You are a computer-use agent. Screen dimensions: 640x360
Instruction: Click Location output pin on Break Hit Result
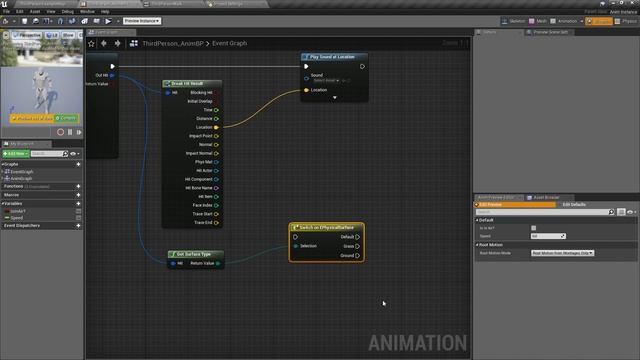click(x=216, y=127)
